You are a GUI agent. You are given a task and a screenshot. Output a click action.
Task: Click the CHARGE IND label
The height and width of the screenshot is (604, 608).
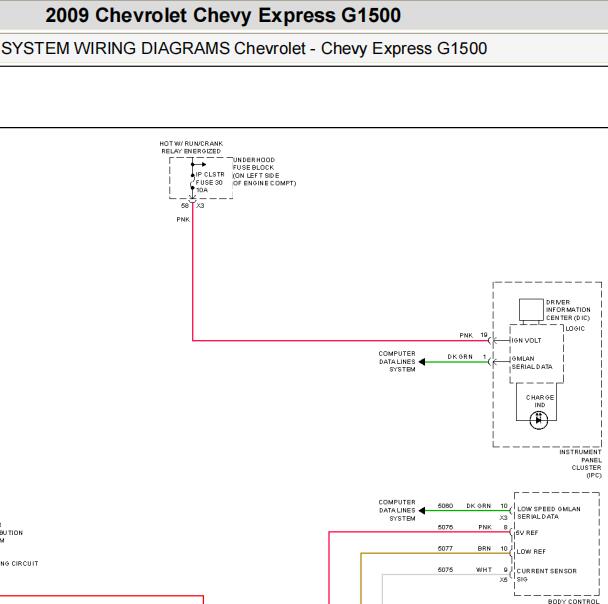tap(540, 401)
